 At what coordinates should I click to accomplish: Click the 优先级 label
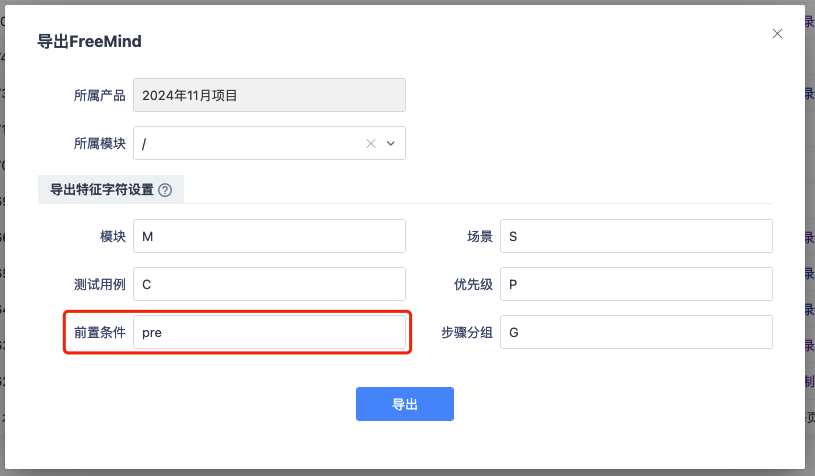473,285
